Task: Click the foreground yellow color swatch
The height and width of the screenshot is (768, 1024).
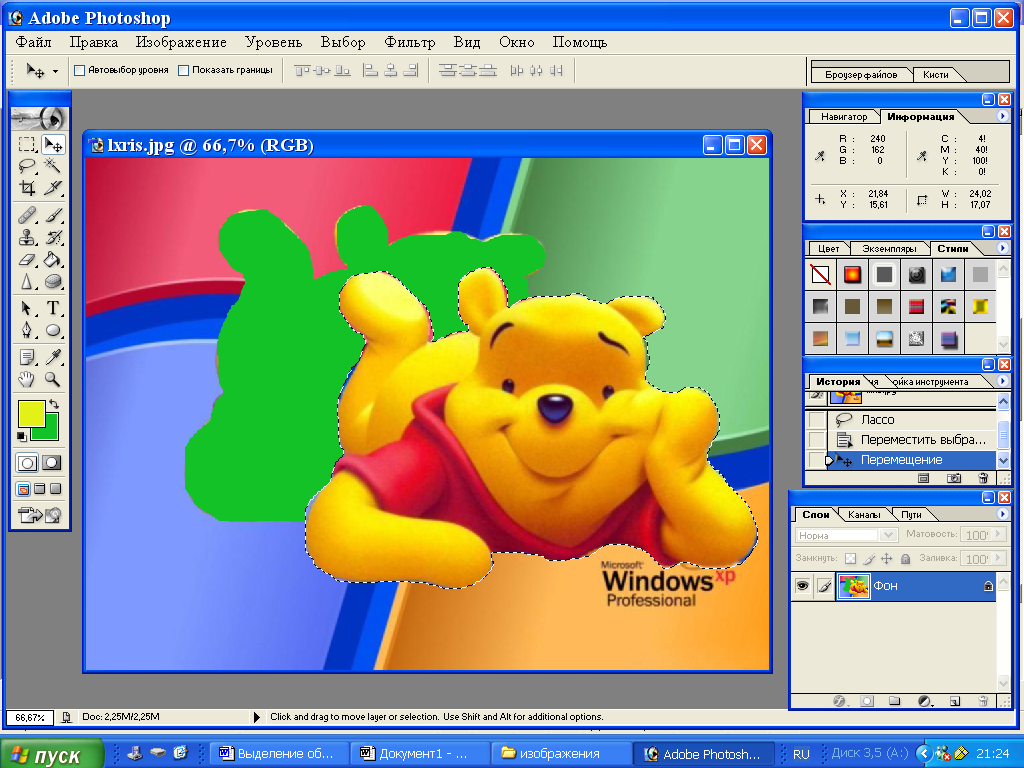Action: 31,414
